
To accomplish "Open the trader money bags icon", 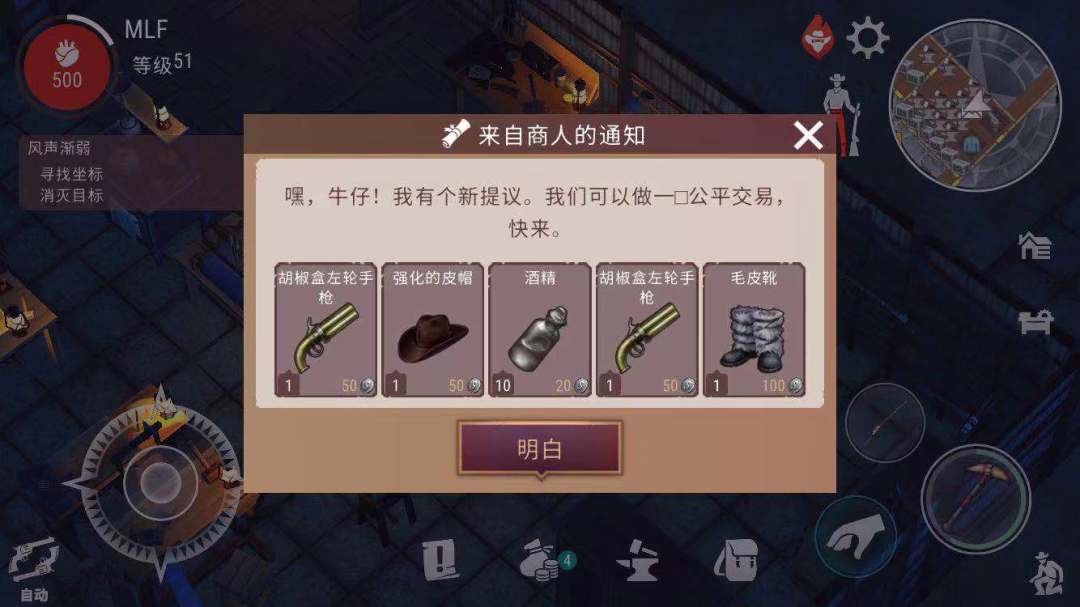I will [543, 560].
